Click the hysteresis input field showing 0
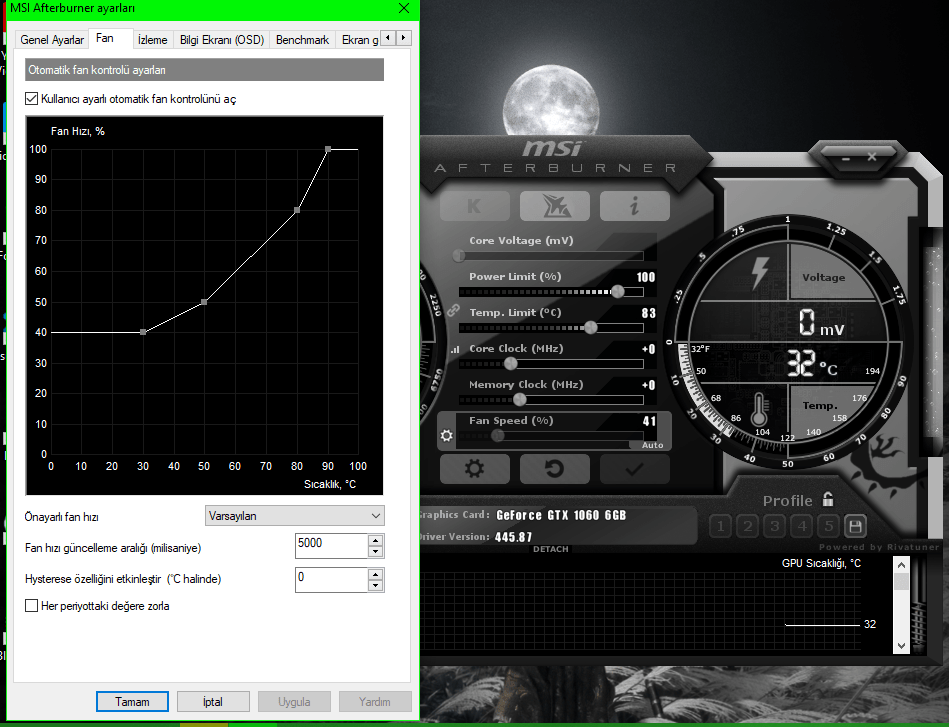The image size is (949, 727). 331,579
